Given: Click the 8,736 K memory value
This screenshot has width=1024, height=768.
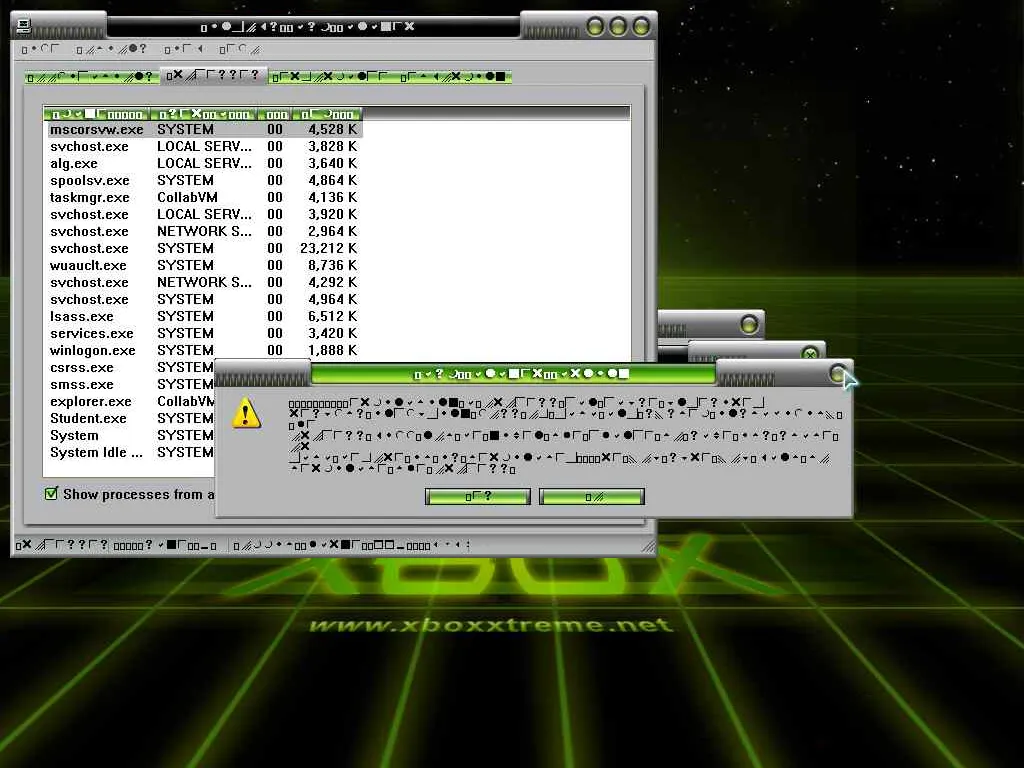Looking at the screenshot, I should tap(332, 265).
